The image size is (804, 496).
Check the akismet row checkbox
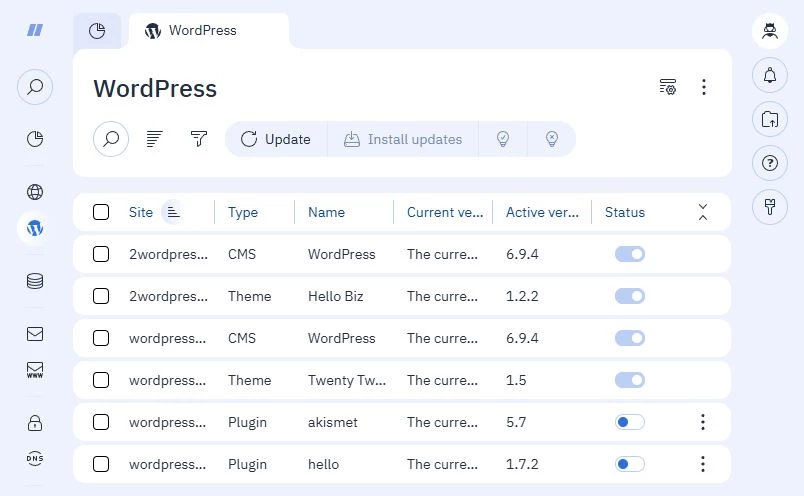point(101,422)
